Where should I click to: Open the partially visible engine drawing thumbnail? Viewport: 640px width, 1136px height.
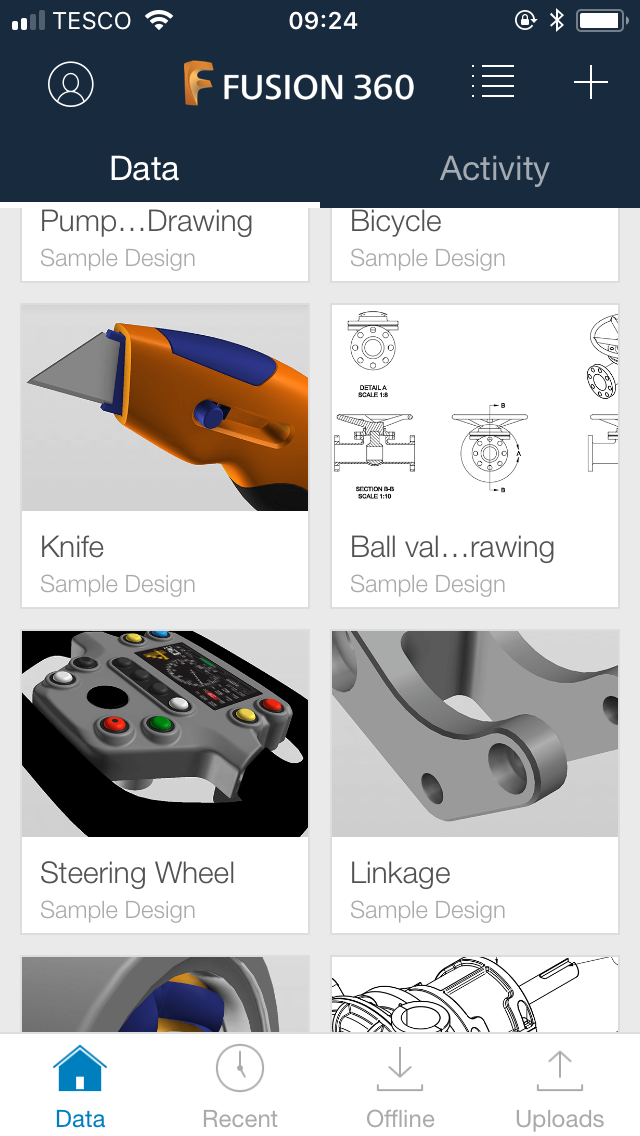[x=475, y=994]
